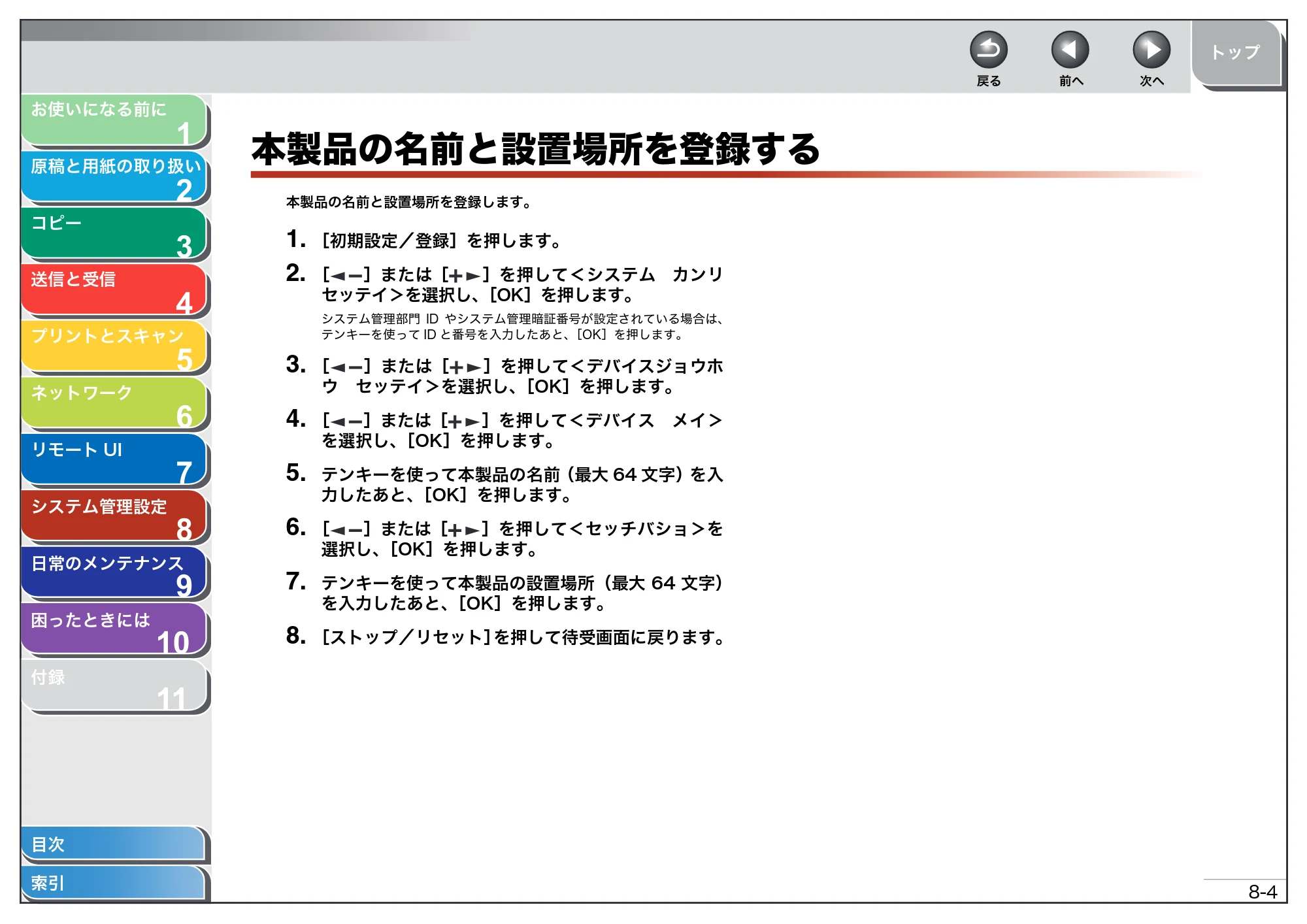Open the 目次 (table of contents) button
The image size is (1307, 924).
113,844
